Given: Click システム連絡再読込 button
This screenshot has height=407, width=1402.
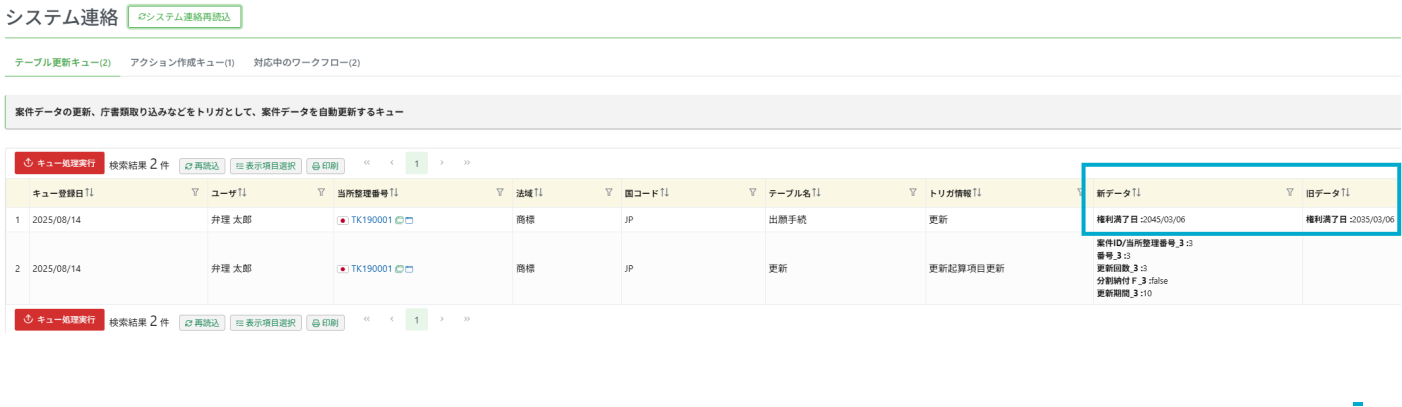Looking at the screenshot, I should (184, 17).
